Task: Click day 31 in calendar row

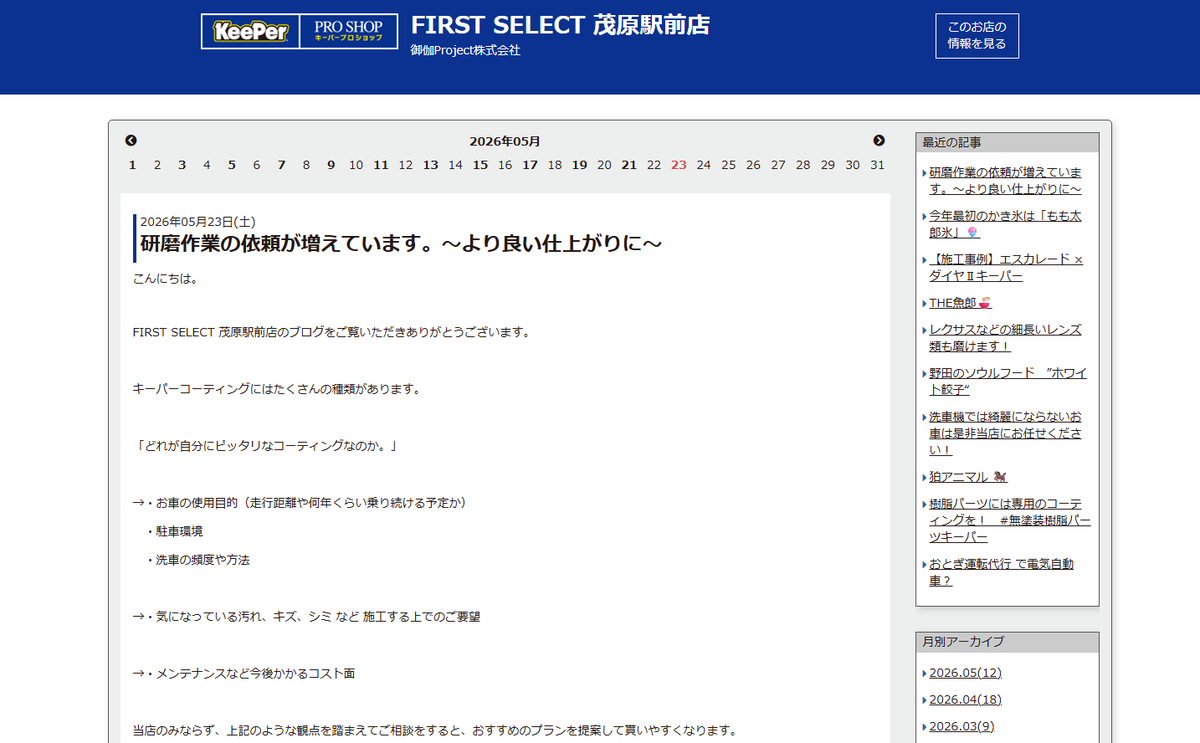Action: coord(877,165)
